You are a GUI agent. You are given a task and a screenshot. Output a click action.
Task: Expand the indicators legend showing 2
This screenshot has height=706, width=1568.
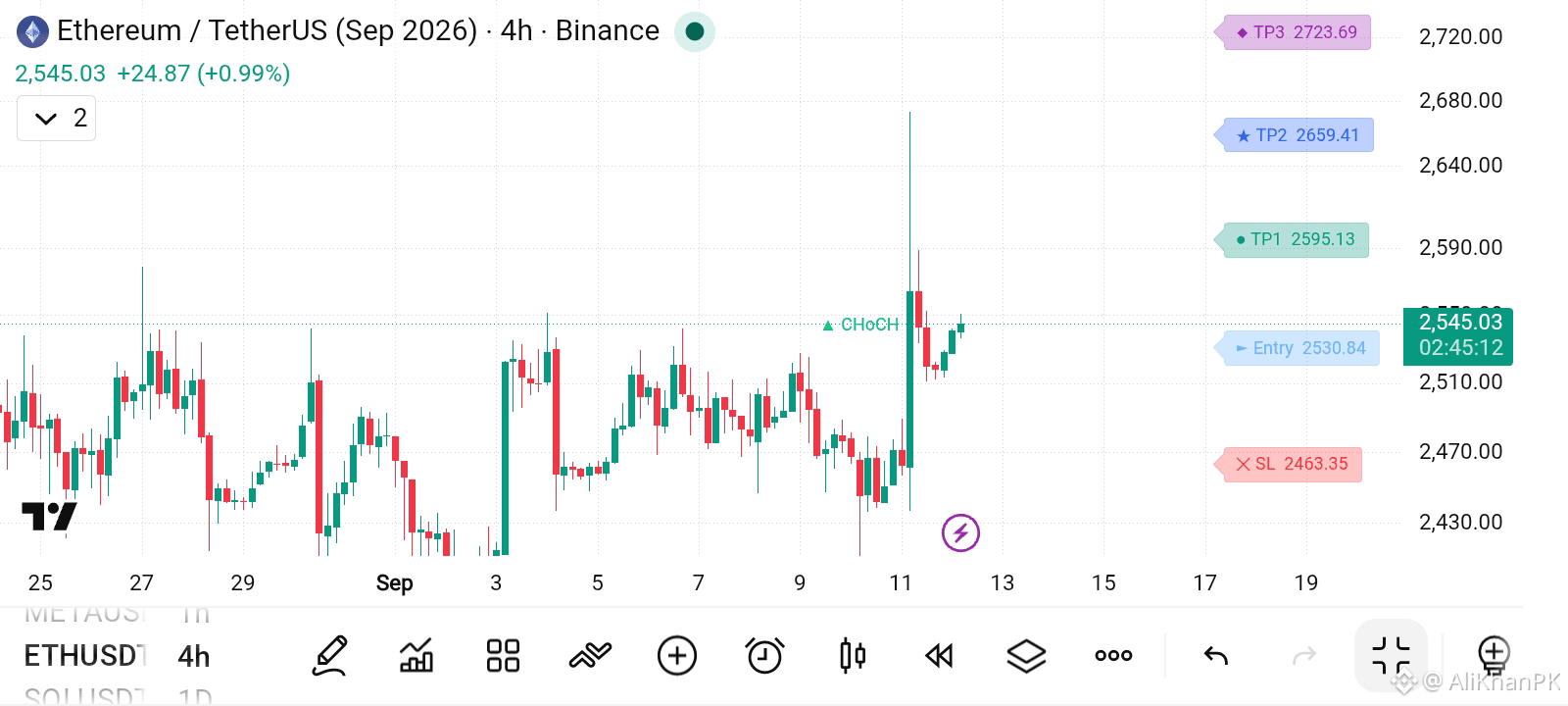(57, 119)
